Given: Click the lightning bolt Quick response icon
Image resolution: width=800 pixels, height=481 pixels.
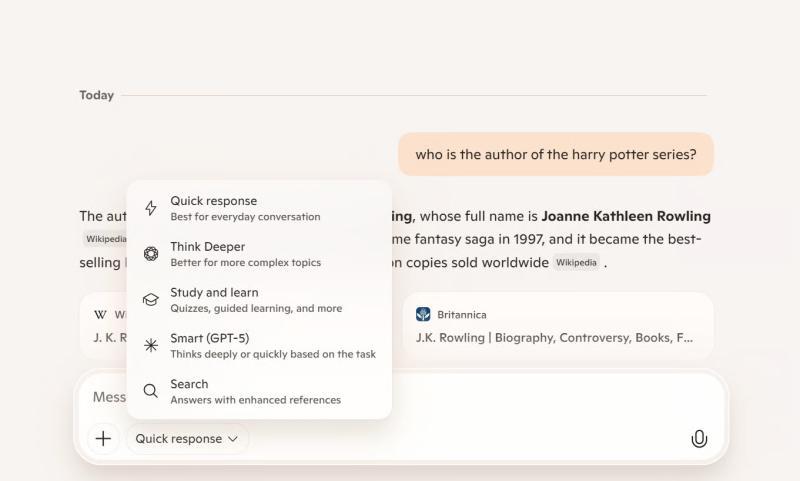Looking at the screenshot, I should (x=151, y=208).
